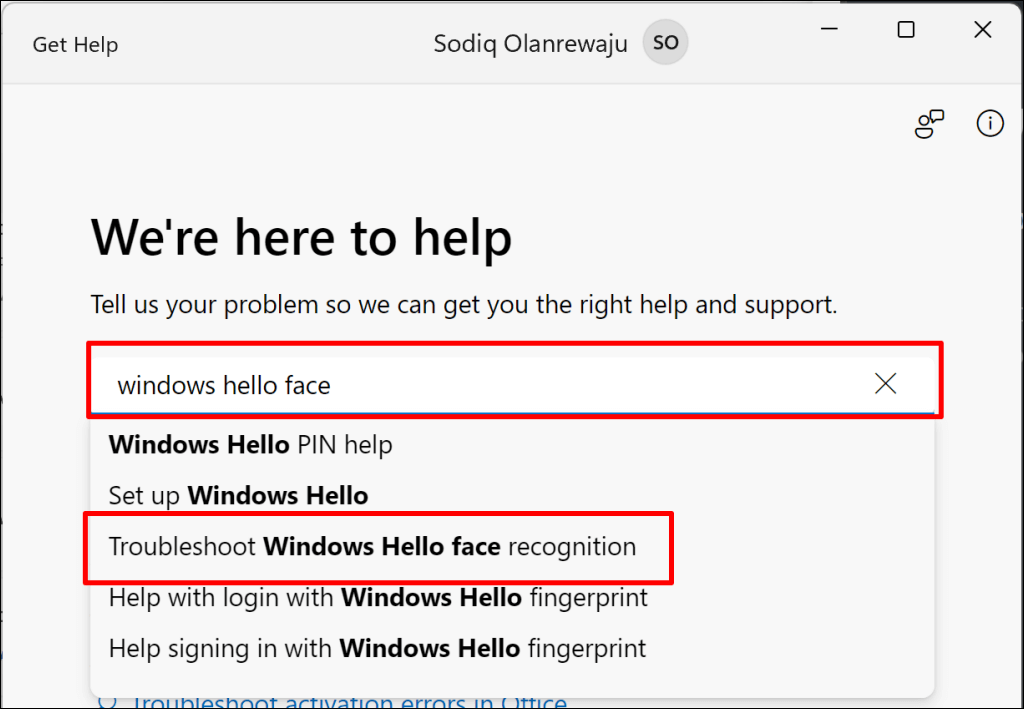Image resolution: width=1024 pixels, height=709 pixels.
Task: Select 'Help signing in with Windows Hello fingerprint'
Action: (377, 648)
